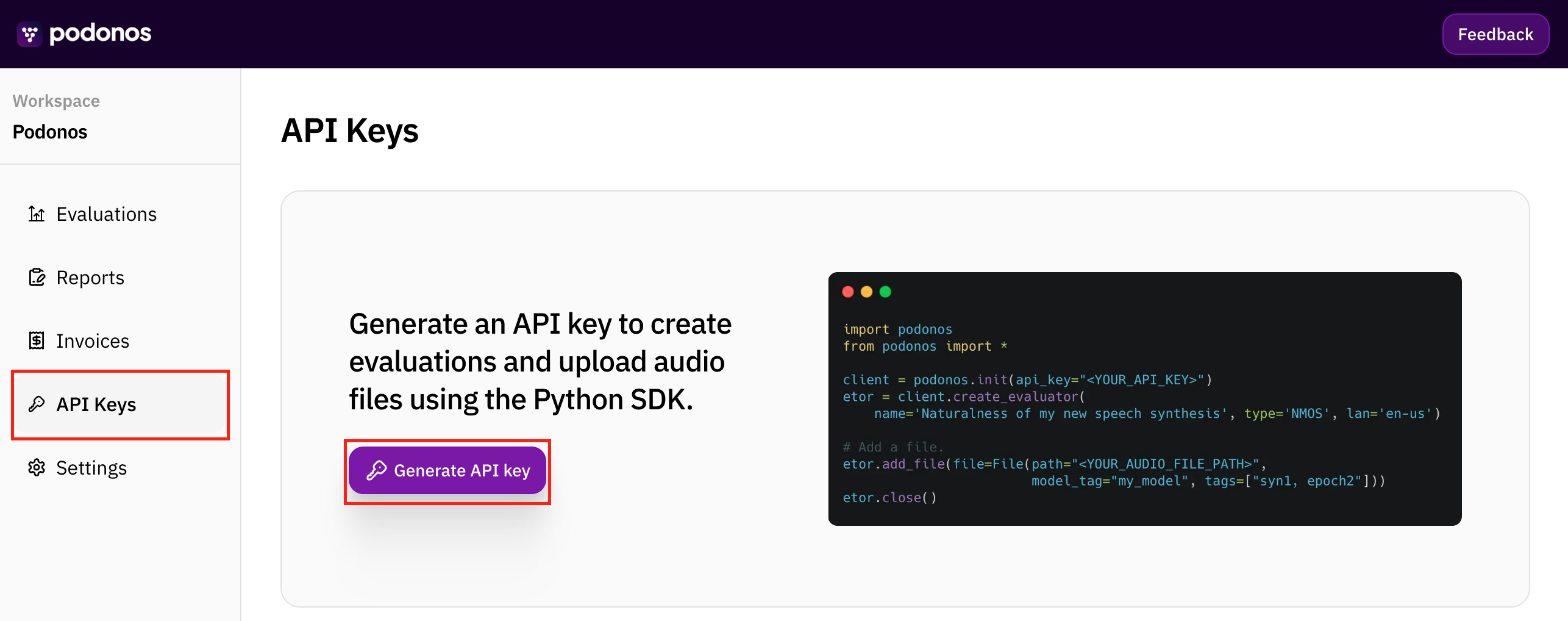Click the Invoices receipt icon
Viewport: 1568px width, 621px height.
click(37, 341)
